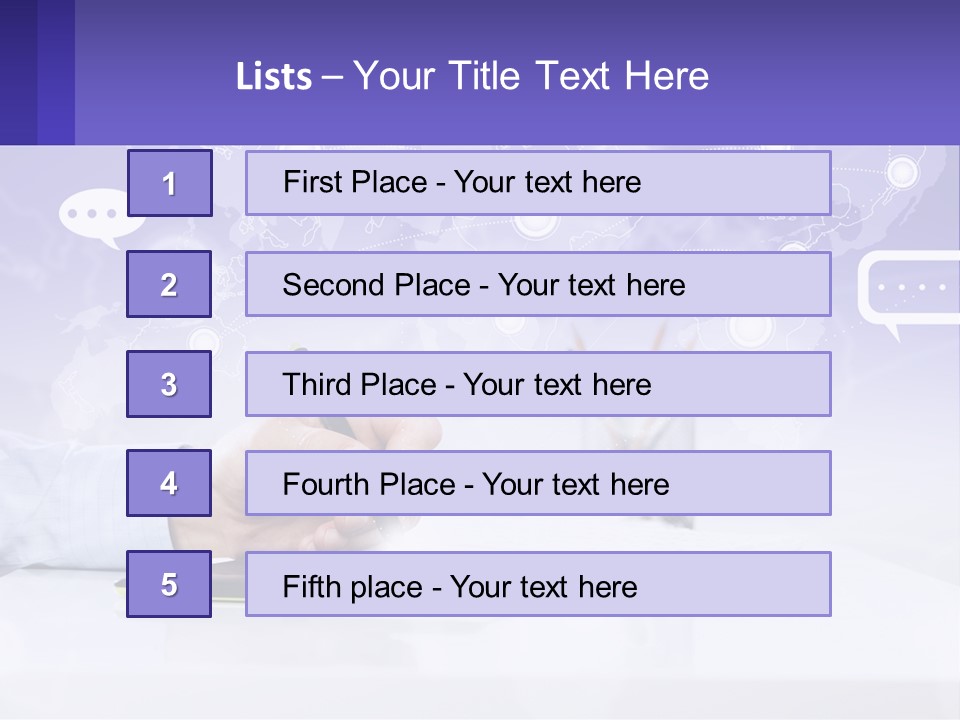Select the Third Place text box

538,384
